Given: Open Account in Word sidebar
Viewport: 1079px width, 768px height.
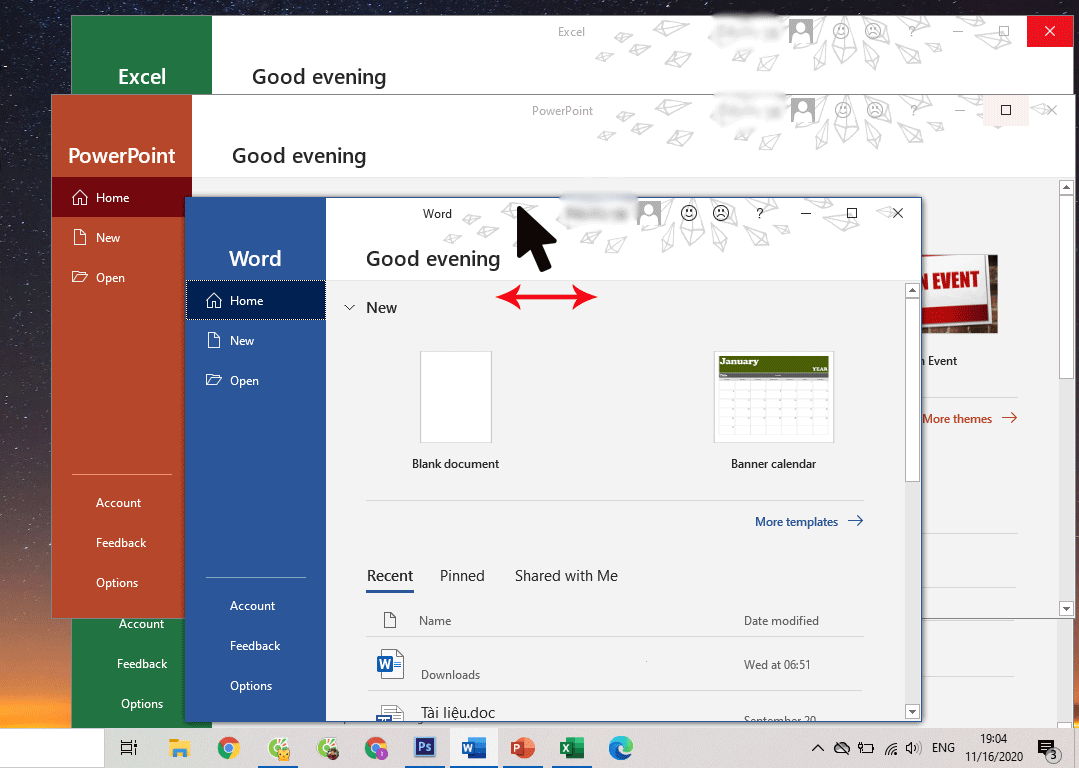Looking at the screenshot, I should (252, 606).
